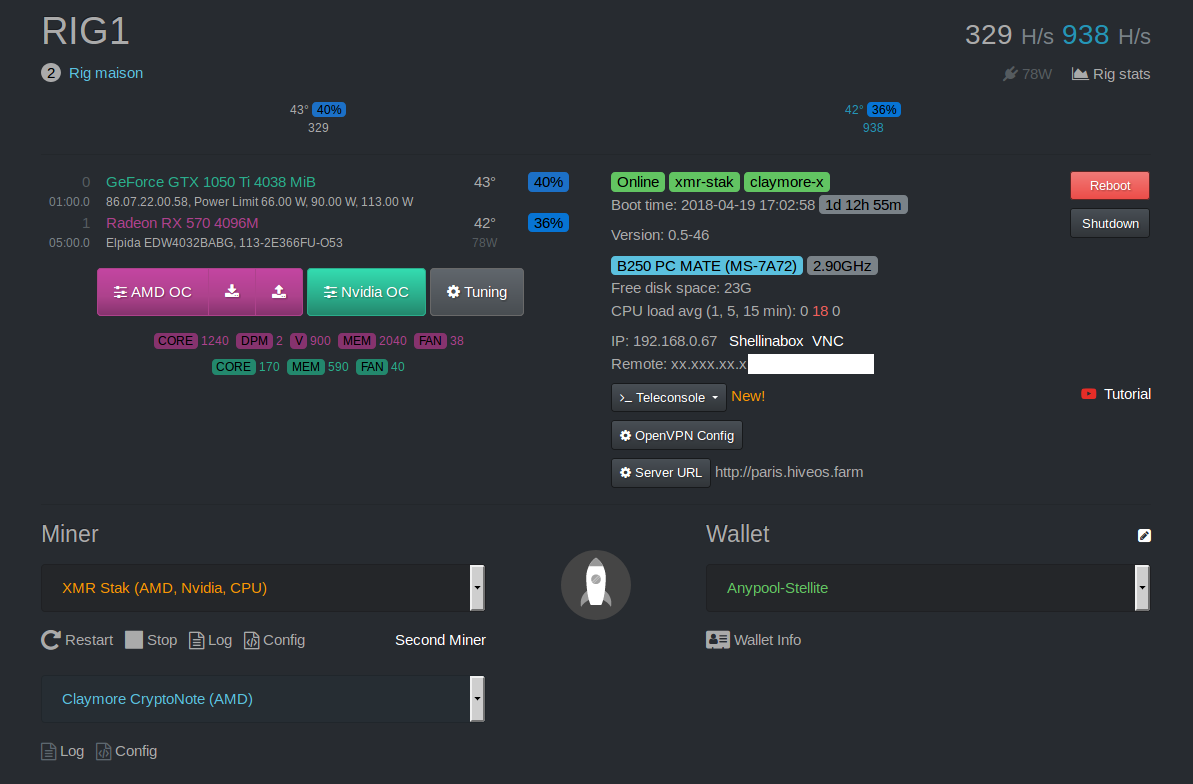The image size is (1193, 784).
Task: Open the Tuning settings button
Action: pos(476,292)
